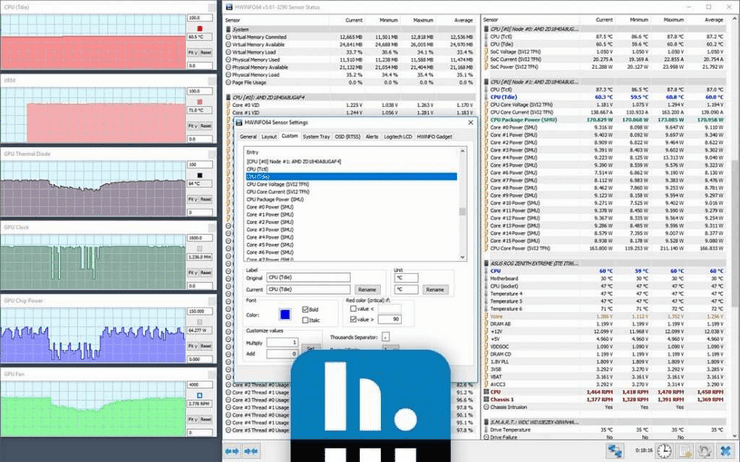This screenshot has height=462, width=740.
Task: Click black color swatch in GPU Thermal Diode graph
Action: pos(200,175)
